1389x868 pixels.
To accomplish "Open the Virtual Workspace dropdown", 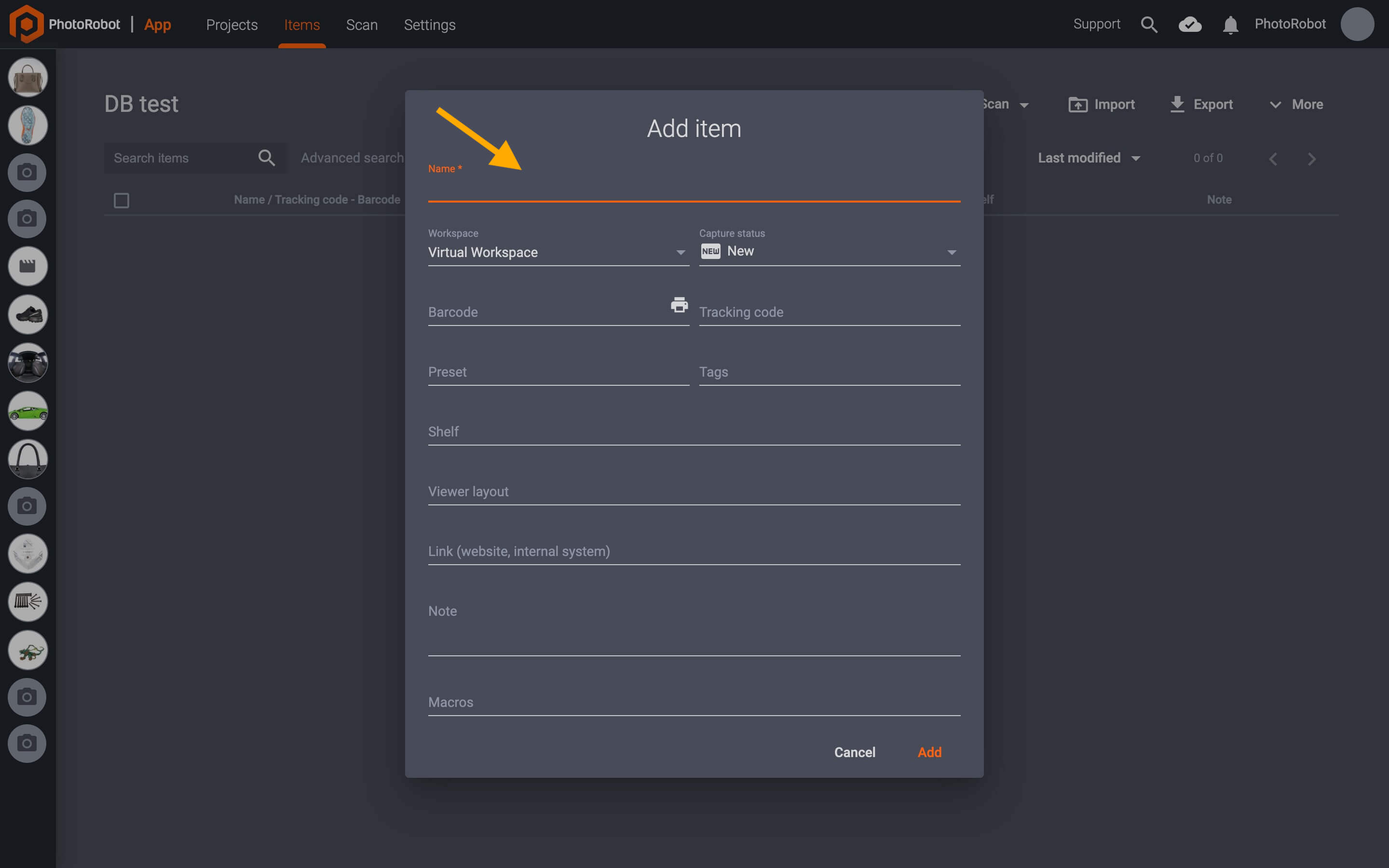I will click(680, 252).
